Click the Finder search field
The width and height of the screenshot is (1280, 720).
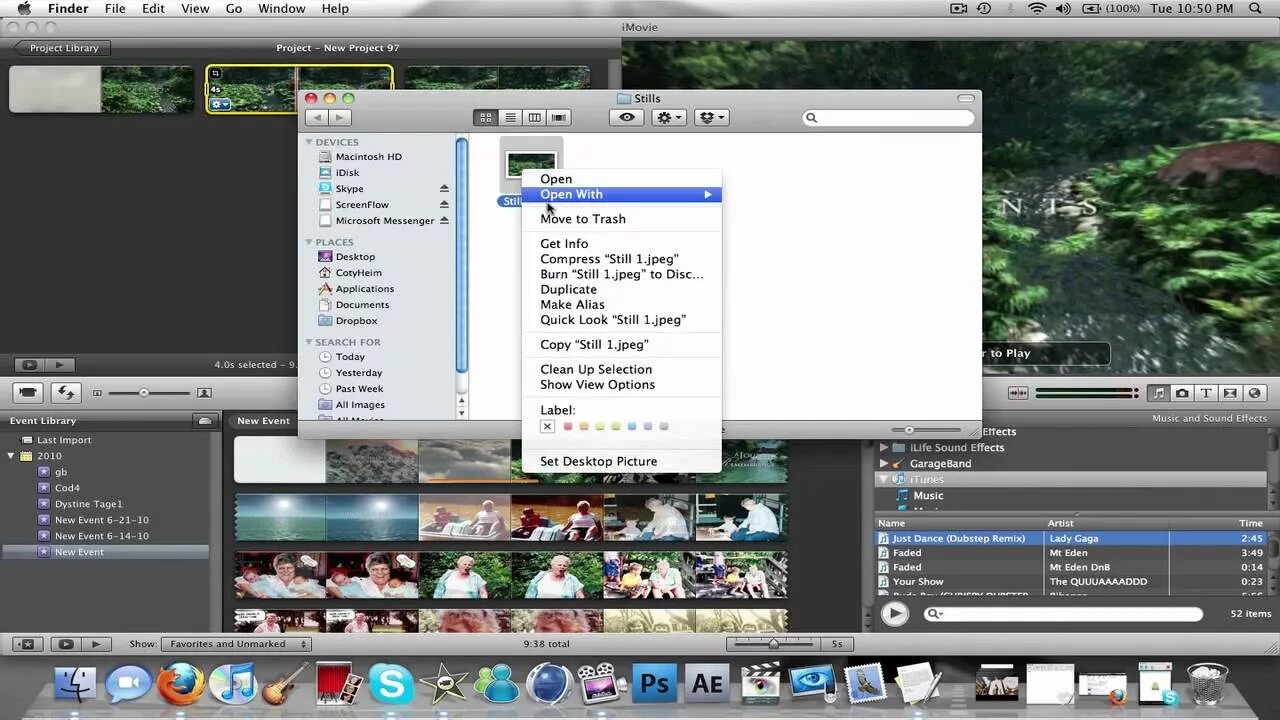[x=888, y=118]
